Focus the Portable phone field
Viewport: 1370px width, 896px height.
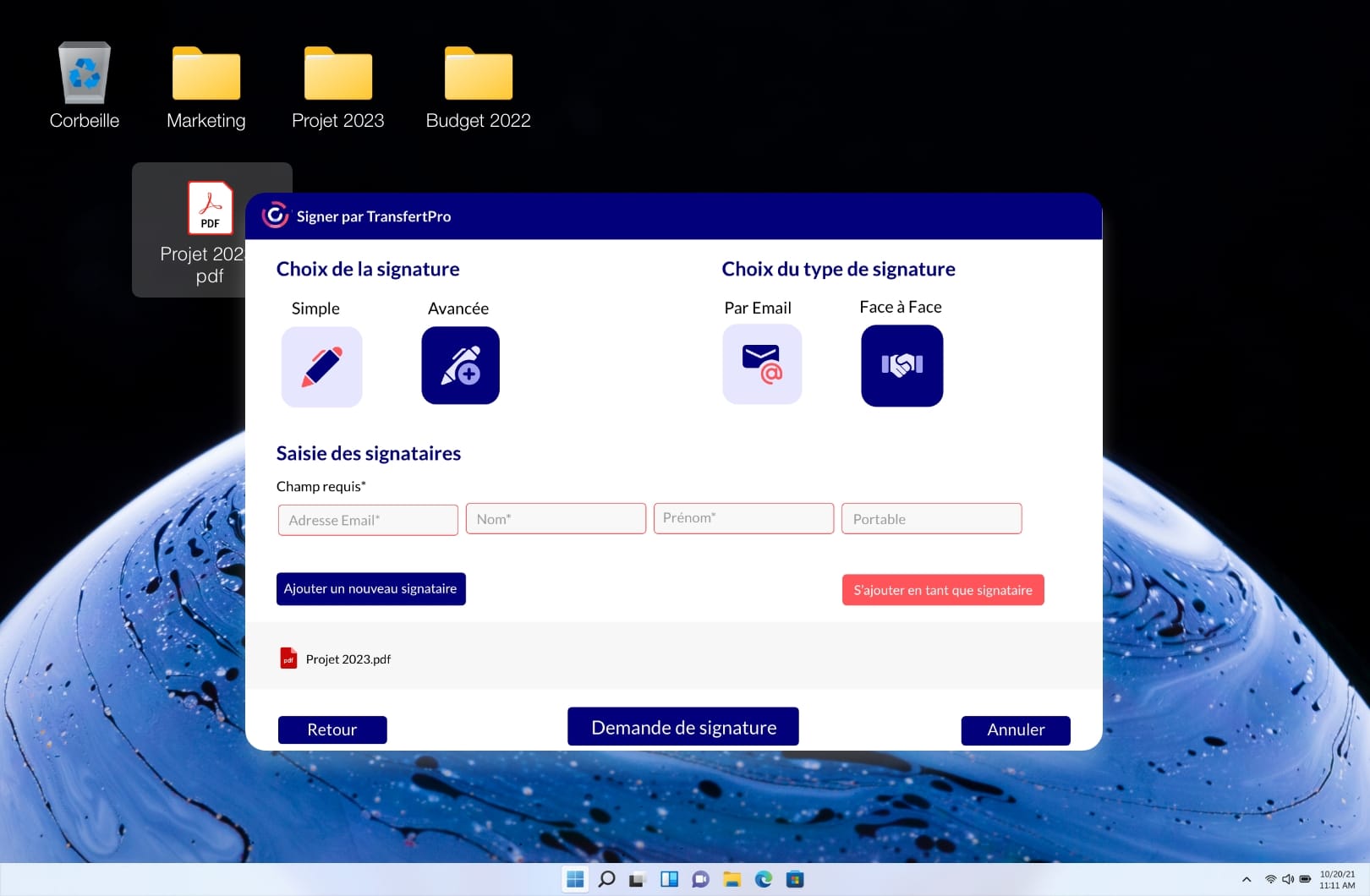(x=931, y=518)
